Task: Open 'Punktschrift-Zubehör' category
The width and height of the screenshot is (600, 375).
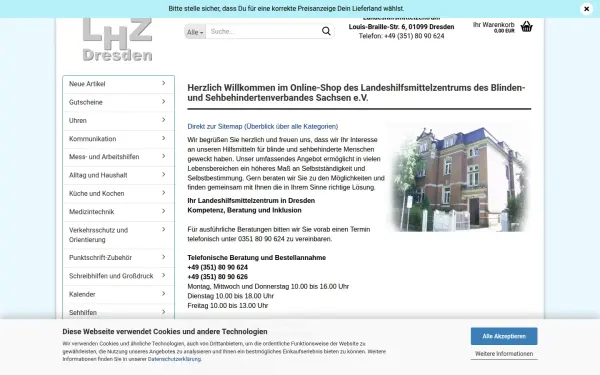Action: (x=119, y=258)
